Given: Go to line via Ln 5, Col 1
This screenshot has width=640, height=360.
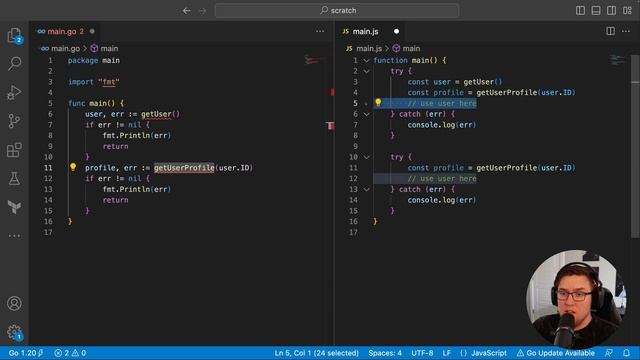Looking at the screenshot, I should (x=317, y=353).
